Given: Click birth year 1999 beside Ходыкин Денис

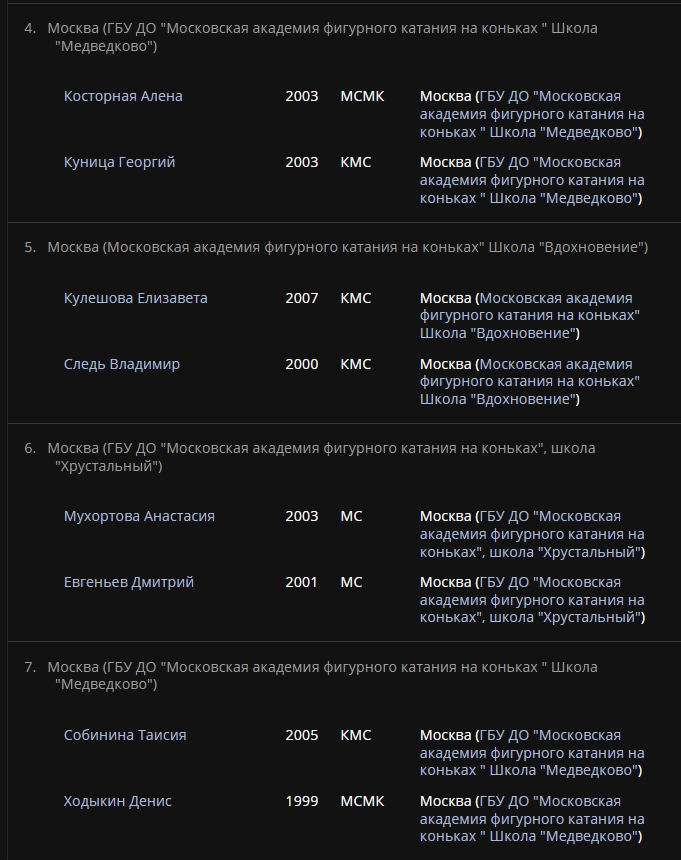Looking at the screenshot, I should point(301,802).
